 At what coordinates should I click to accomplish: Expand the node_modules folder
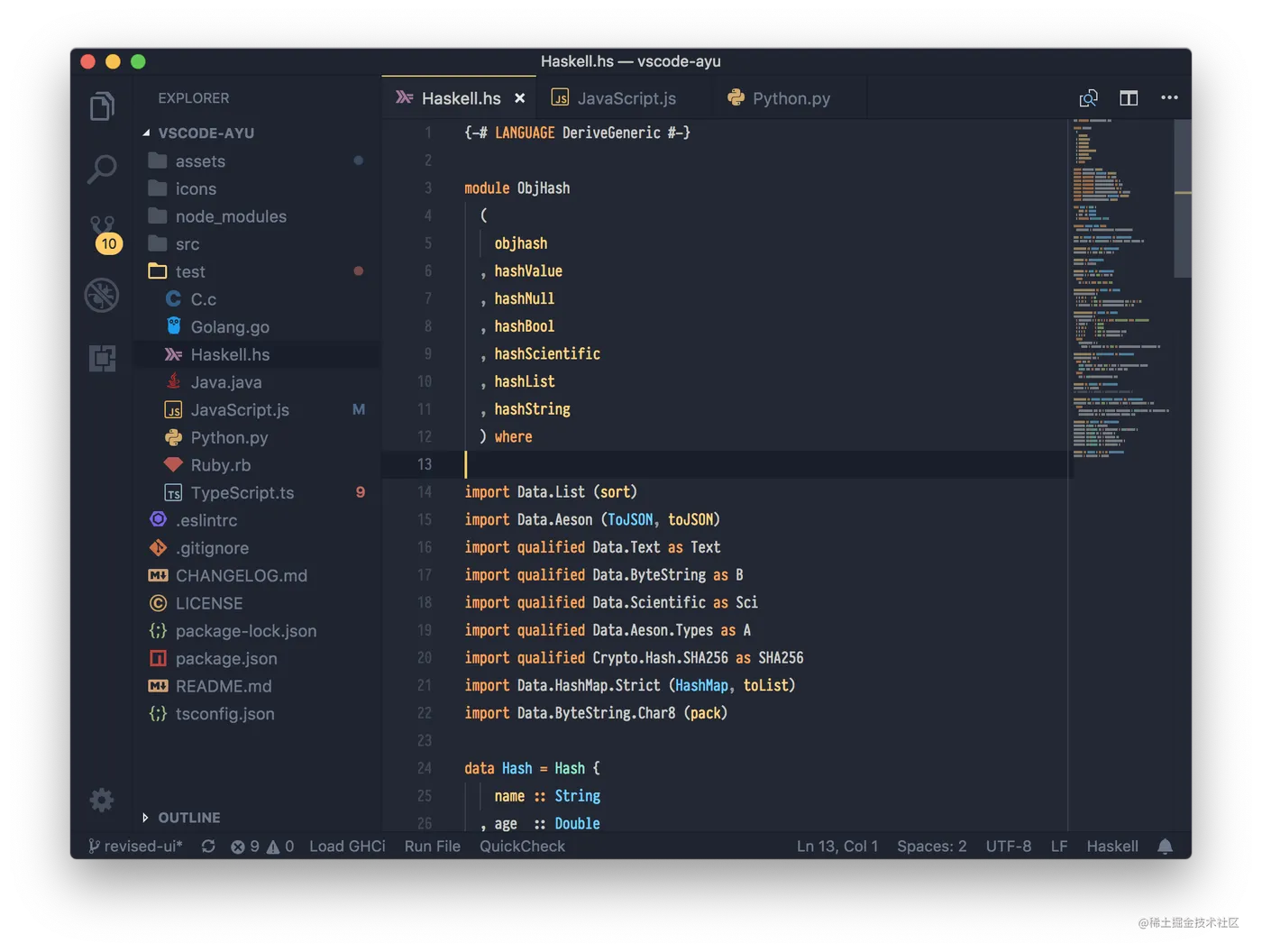pos(257,216)
